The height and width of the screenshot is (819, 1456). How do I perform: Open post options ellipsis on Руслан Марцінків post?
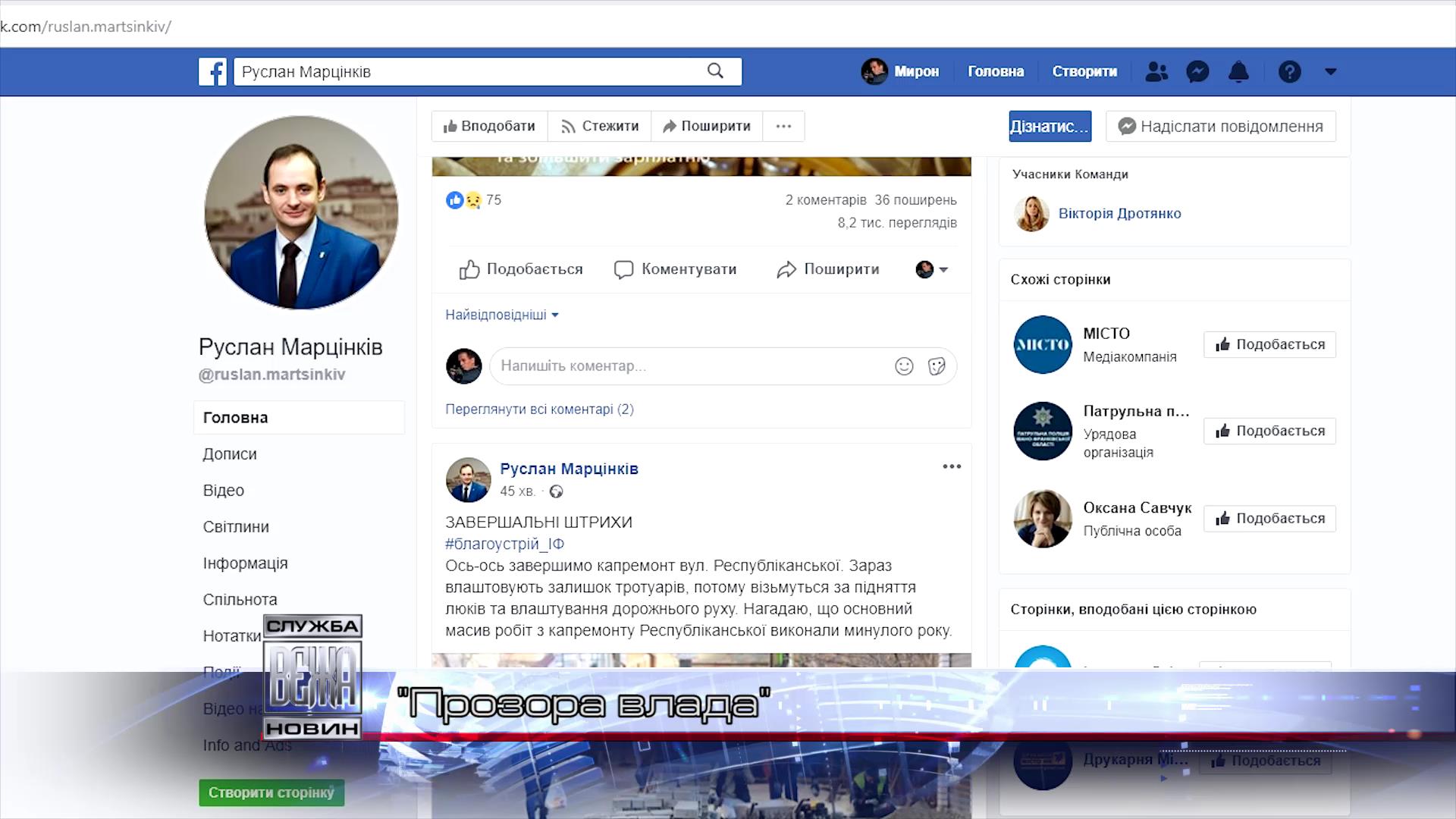coord(952,466)
